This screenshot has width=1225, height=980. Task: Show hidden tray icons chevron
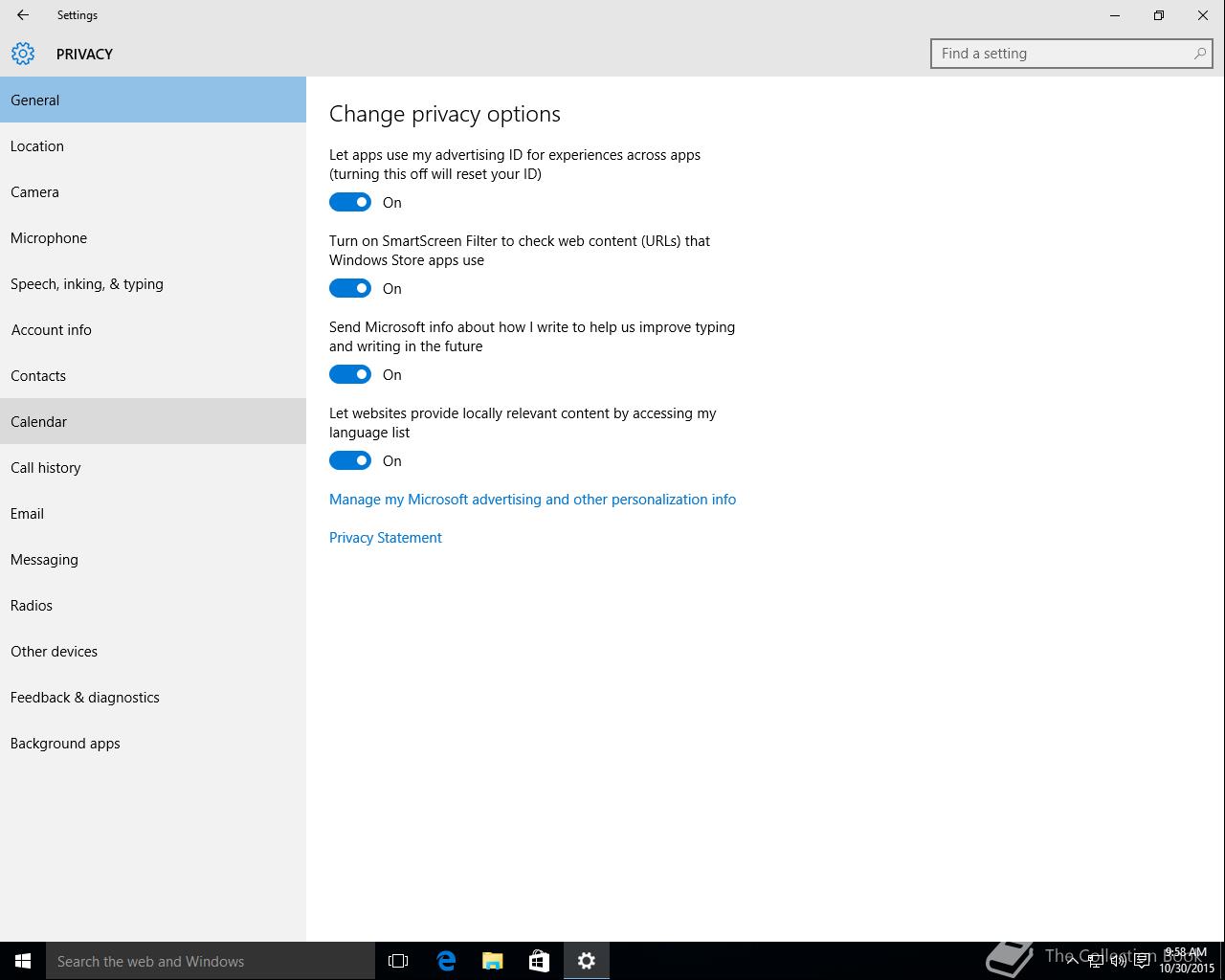pos(1072,961)
